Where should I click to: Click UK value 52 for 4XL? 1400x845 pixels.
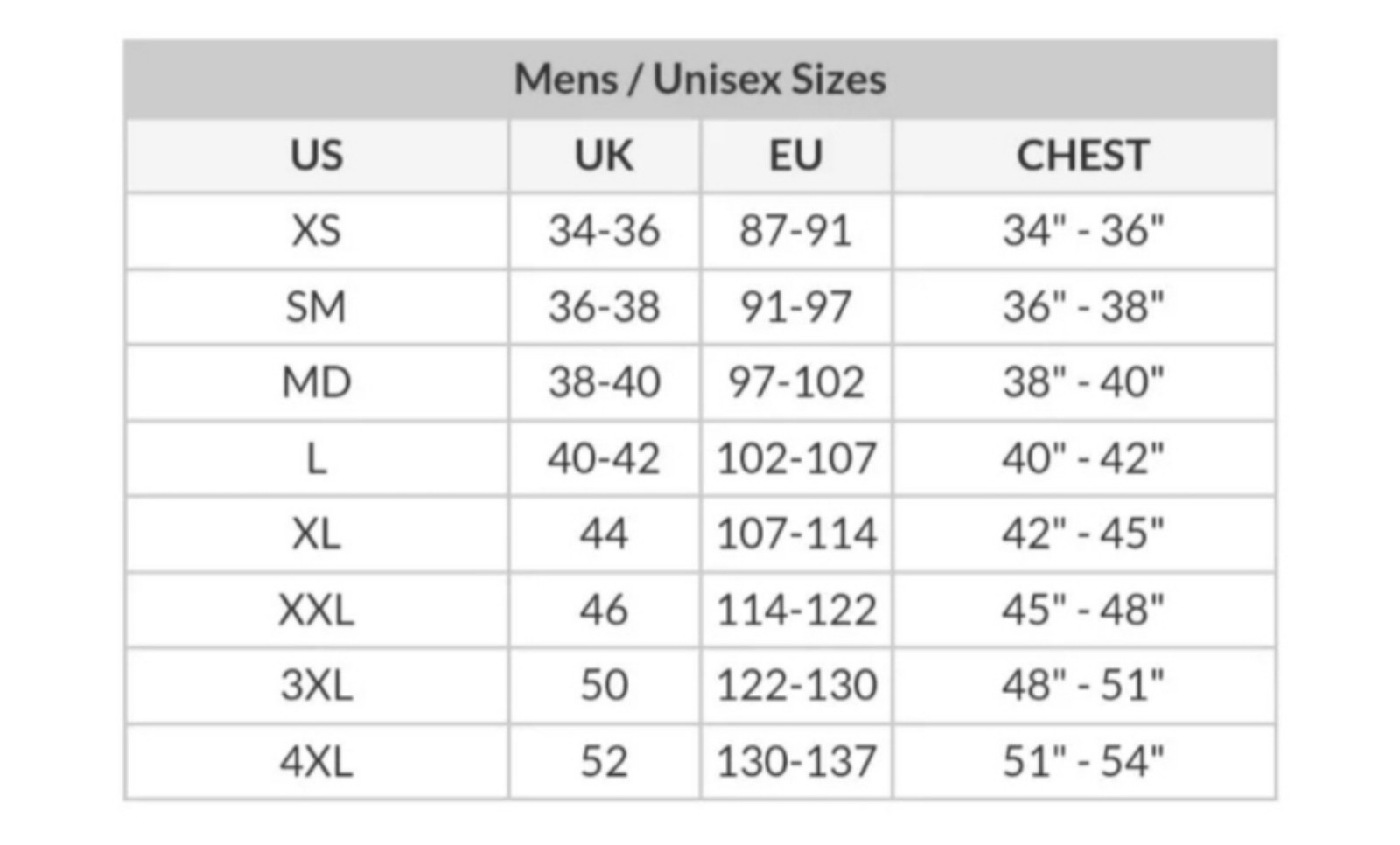604,761
